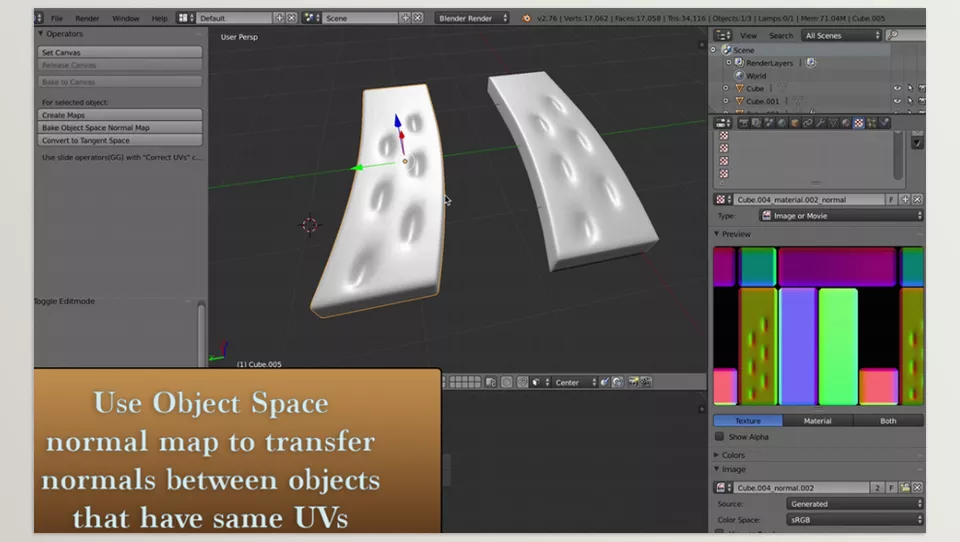The height and width of the screenshot is (542, 960).
Task: Open the Scene properties tab
Action: 769,123
